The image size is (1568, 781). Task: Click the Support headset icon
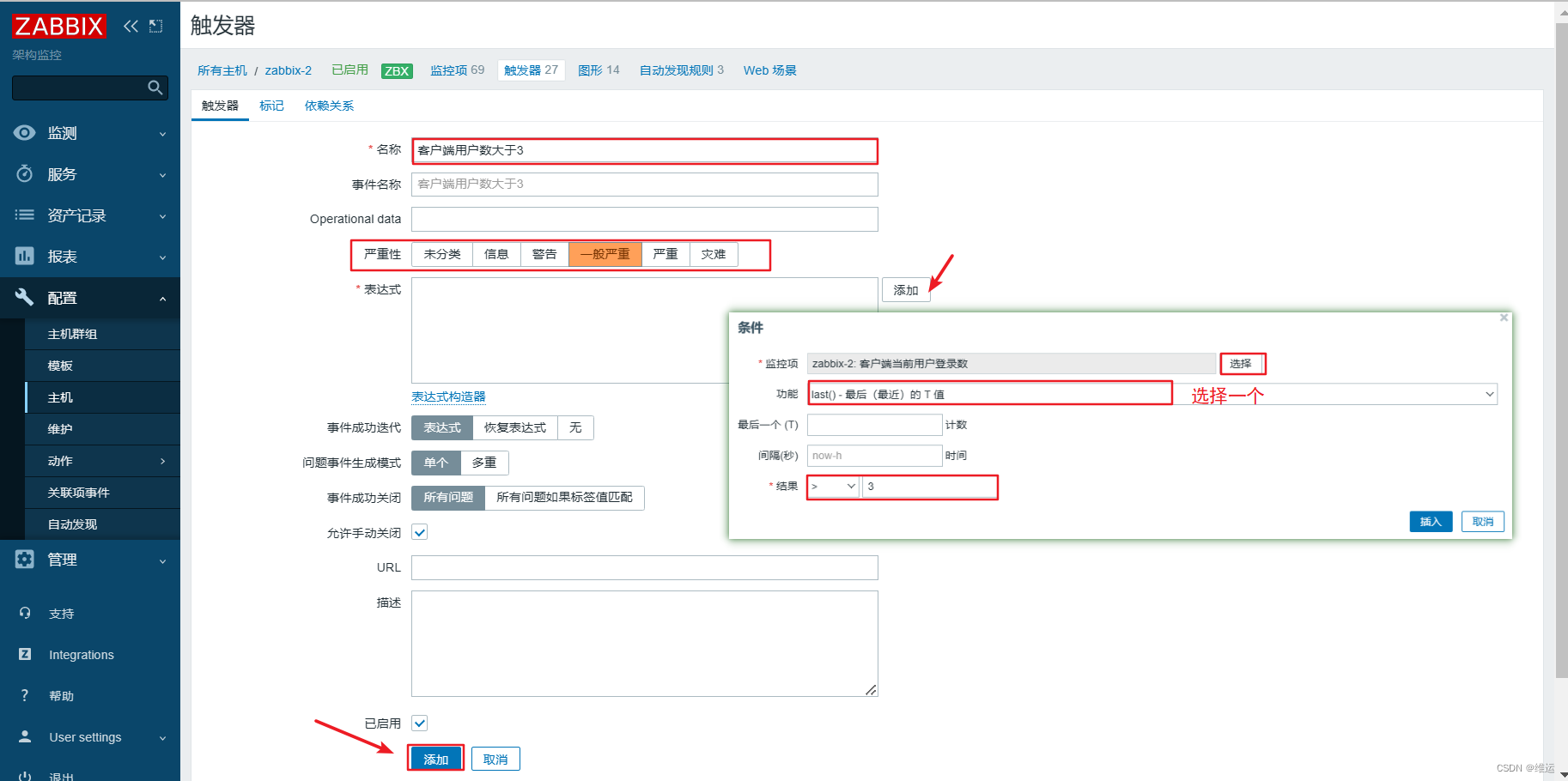(x=25, y=613)
